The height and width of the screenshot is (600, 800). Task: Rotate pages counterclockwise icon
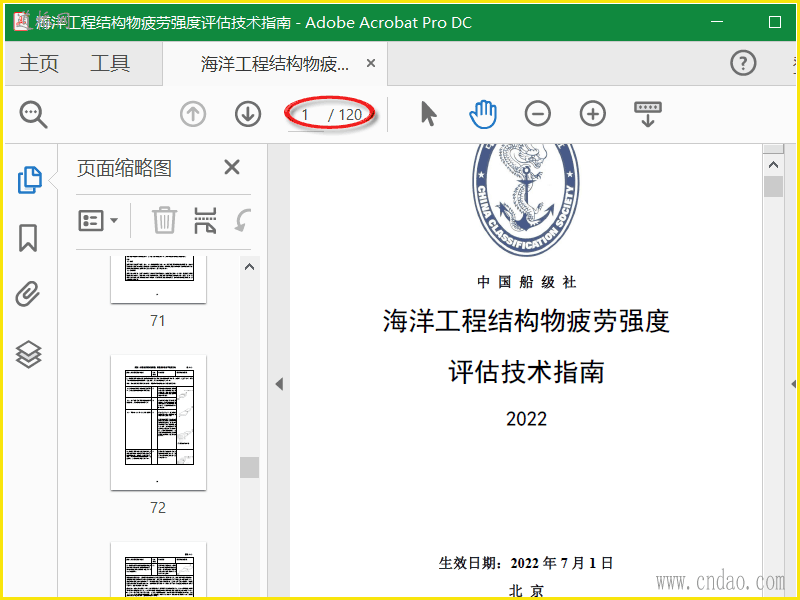243,220
